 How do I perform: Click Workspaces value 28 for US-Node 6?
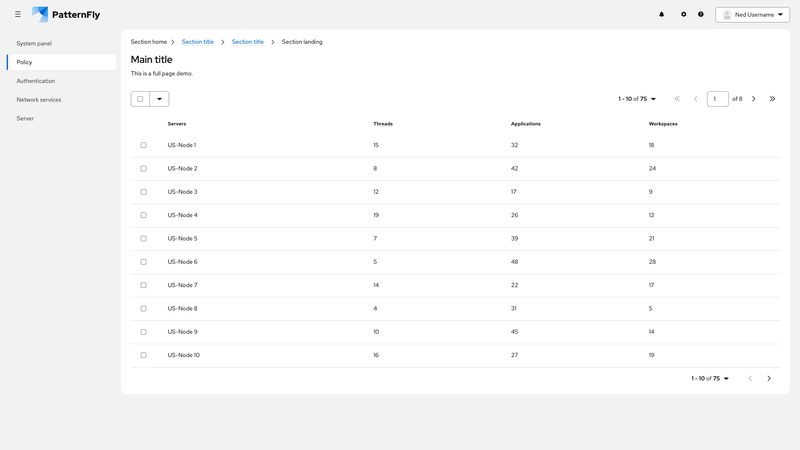(x=652, y=262)
